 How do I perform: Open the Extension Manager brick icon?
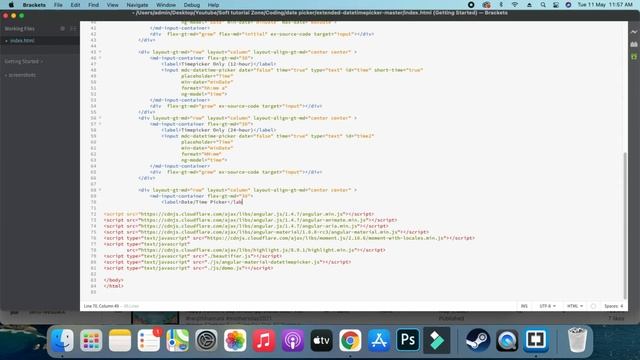click(634, 44)
